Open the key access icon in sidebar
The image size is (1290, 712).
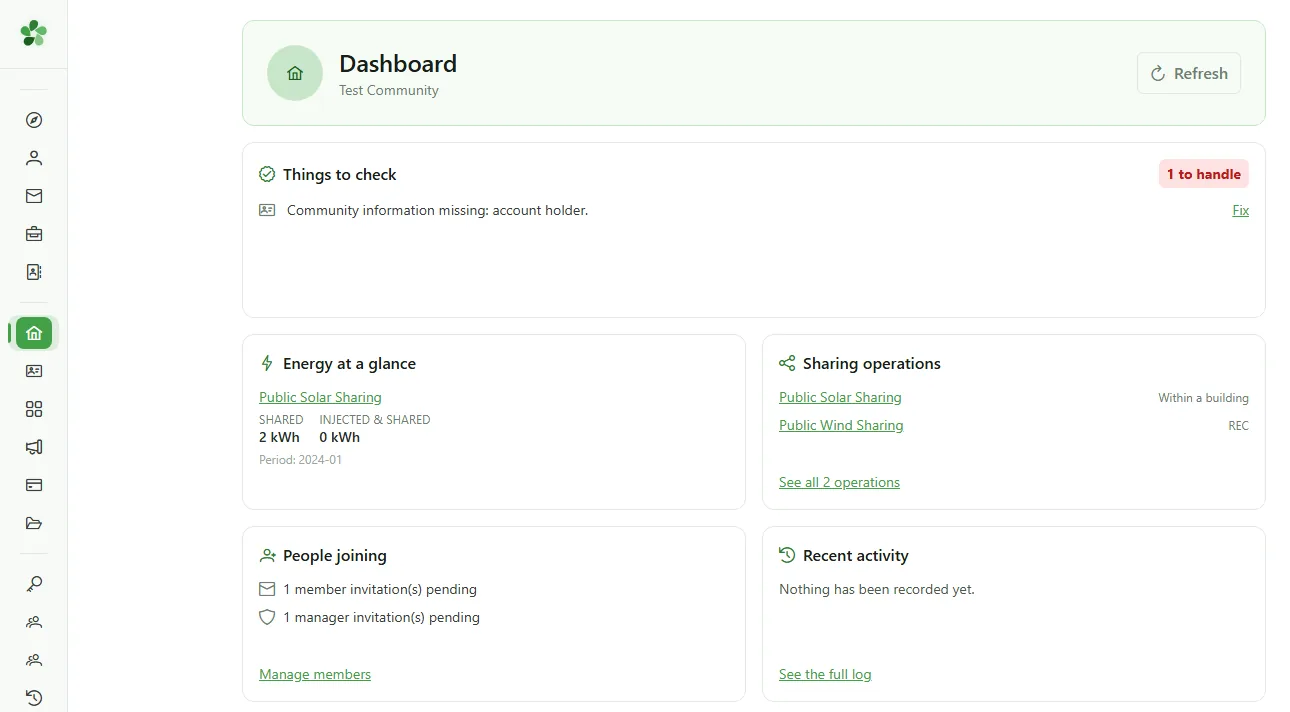[x=34, y=584]
